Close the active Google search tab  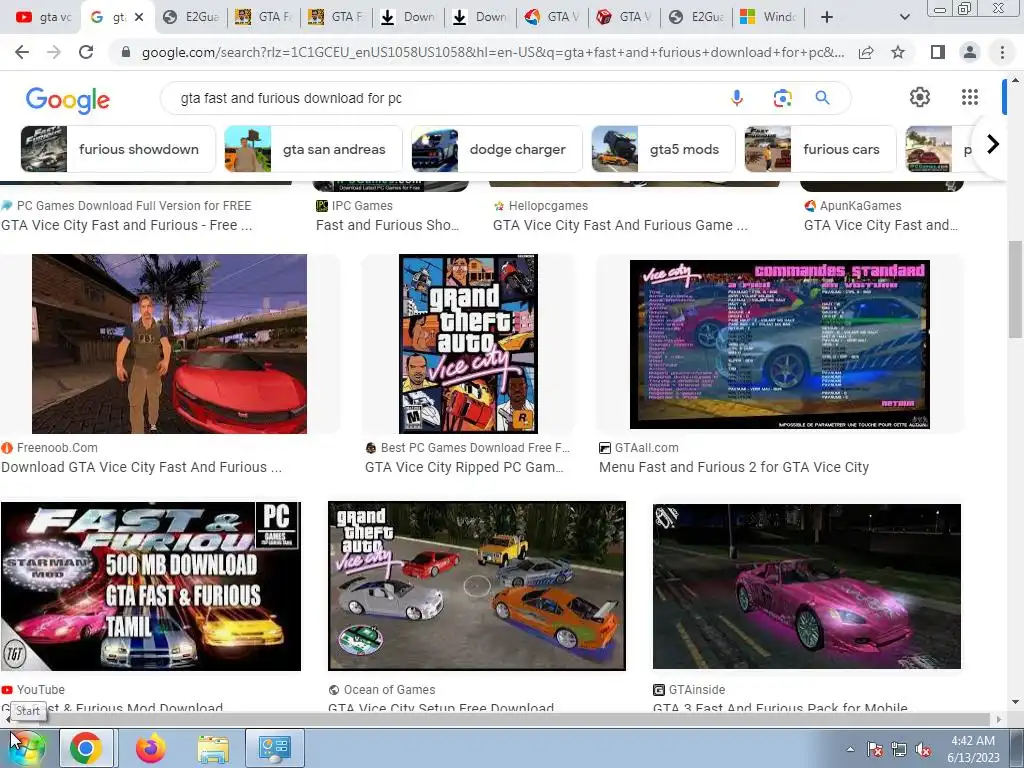(138, 17)
